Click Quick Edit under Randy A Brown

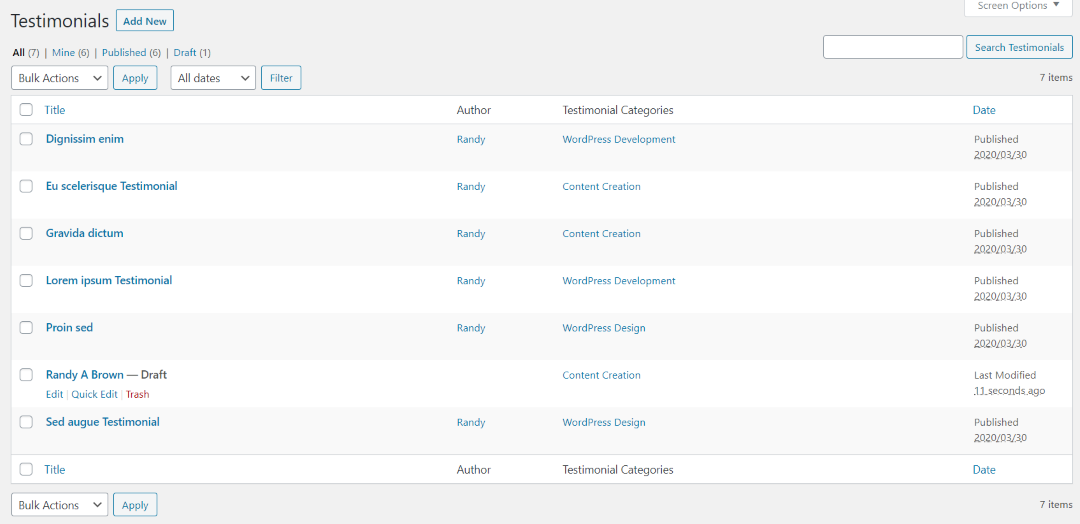[94, 395]
